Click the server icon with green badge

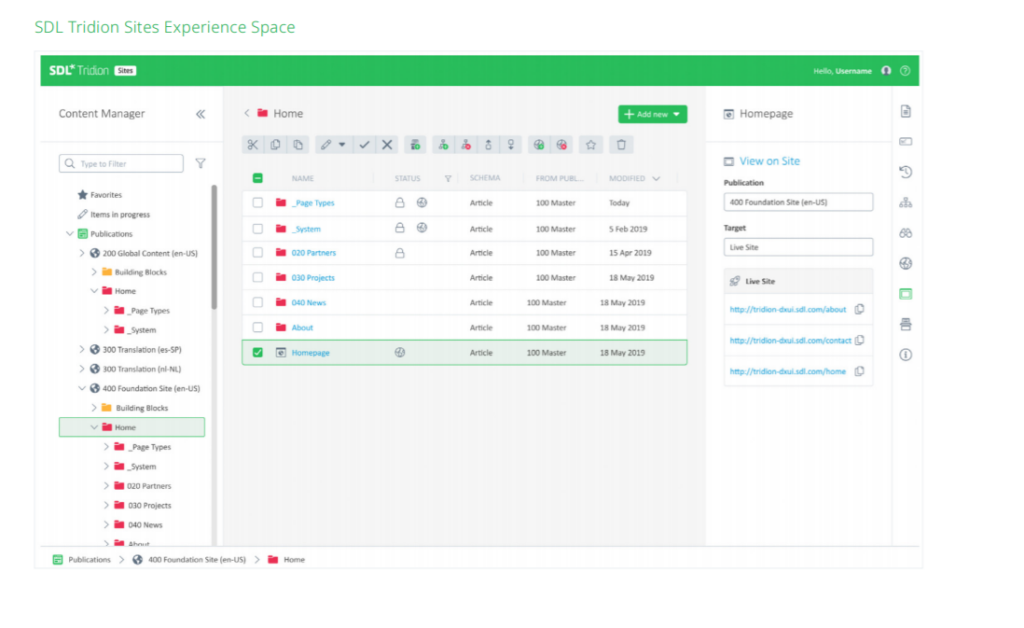tap(415, 145)
